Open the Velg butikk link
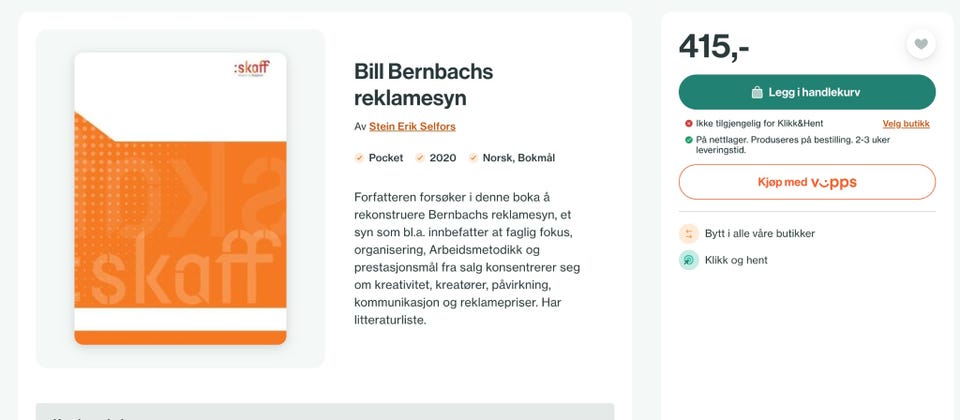This screenshot has height=420, width=960. point(905,124)
